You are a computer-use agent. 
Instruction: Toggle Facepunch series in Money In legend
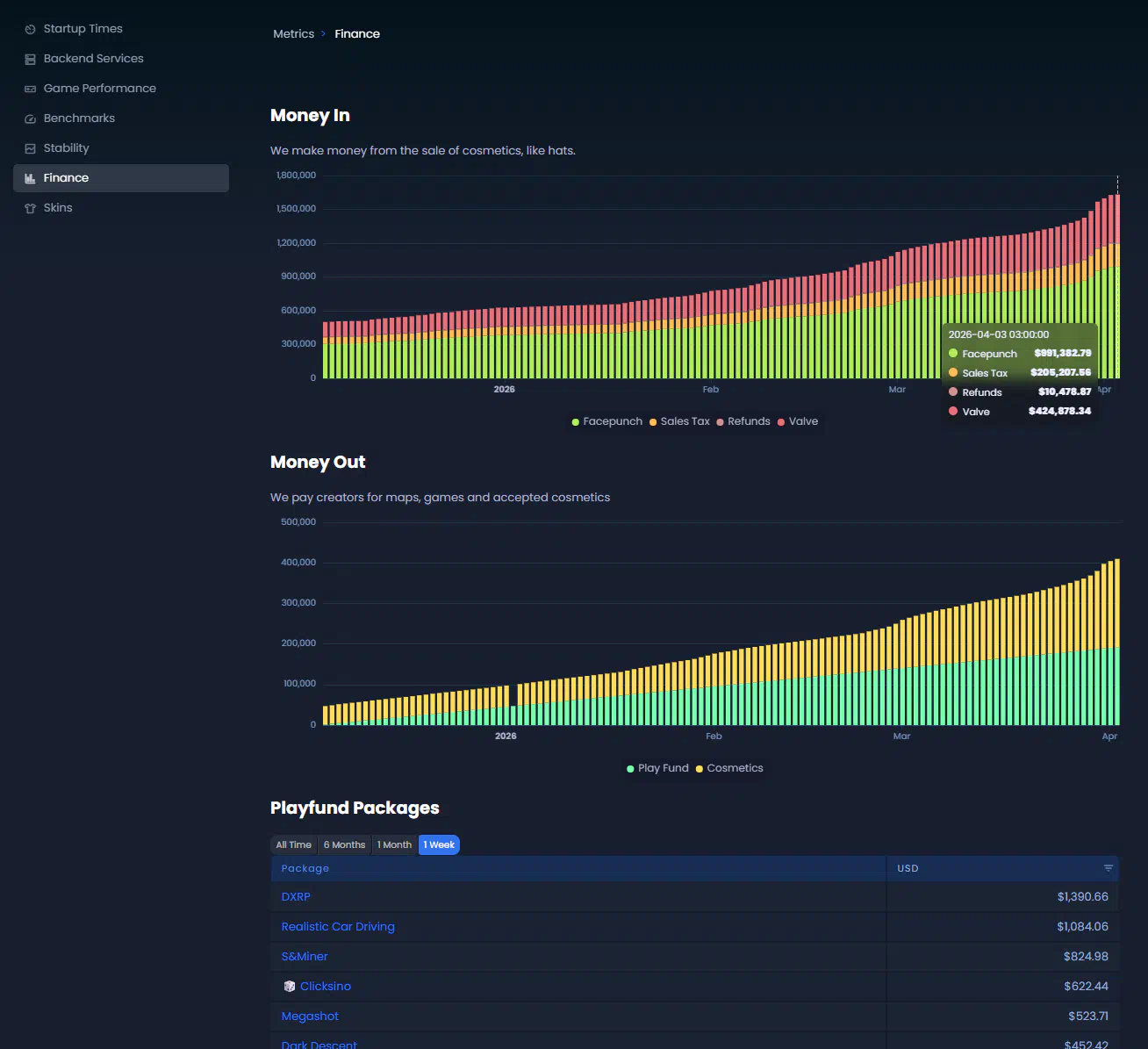606,421
